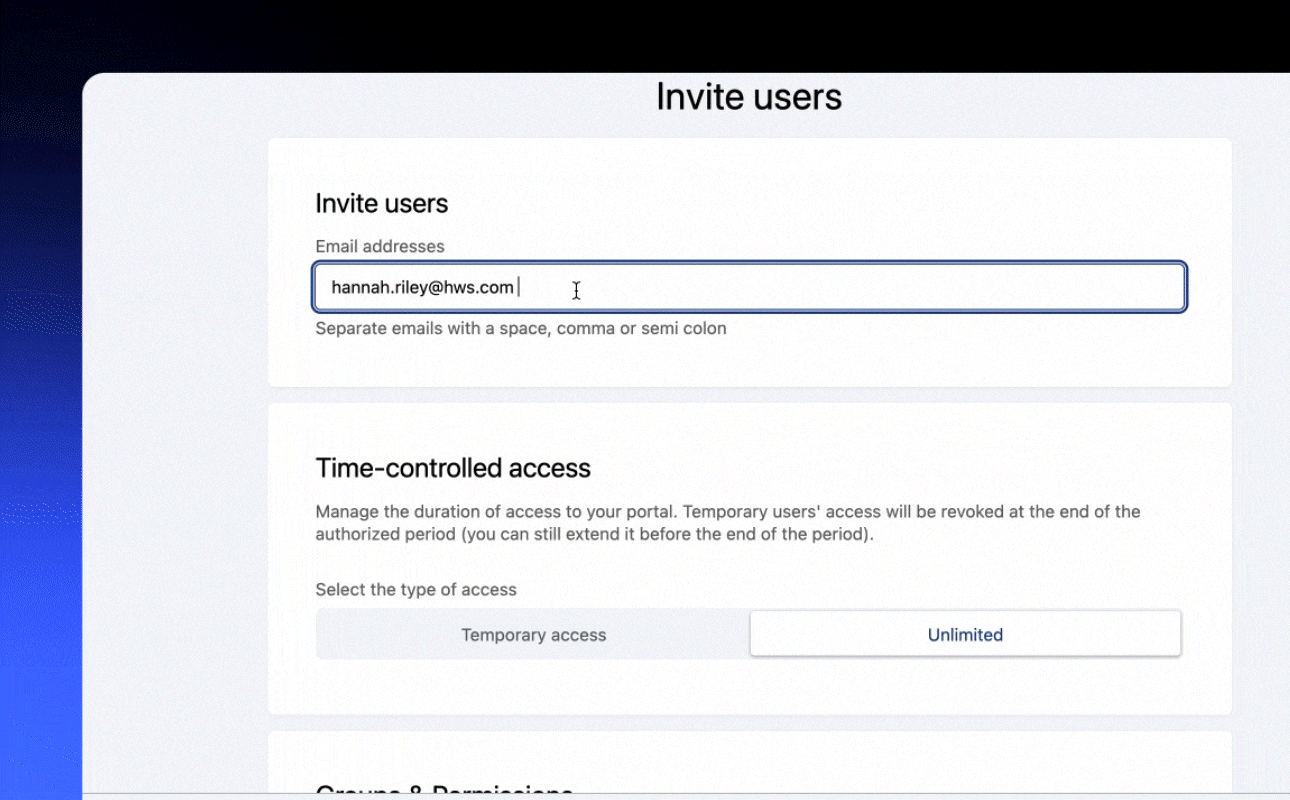
Task: Select the Unlimited access option
Action: click(x=965, y=635)
